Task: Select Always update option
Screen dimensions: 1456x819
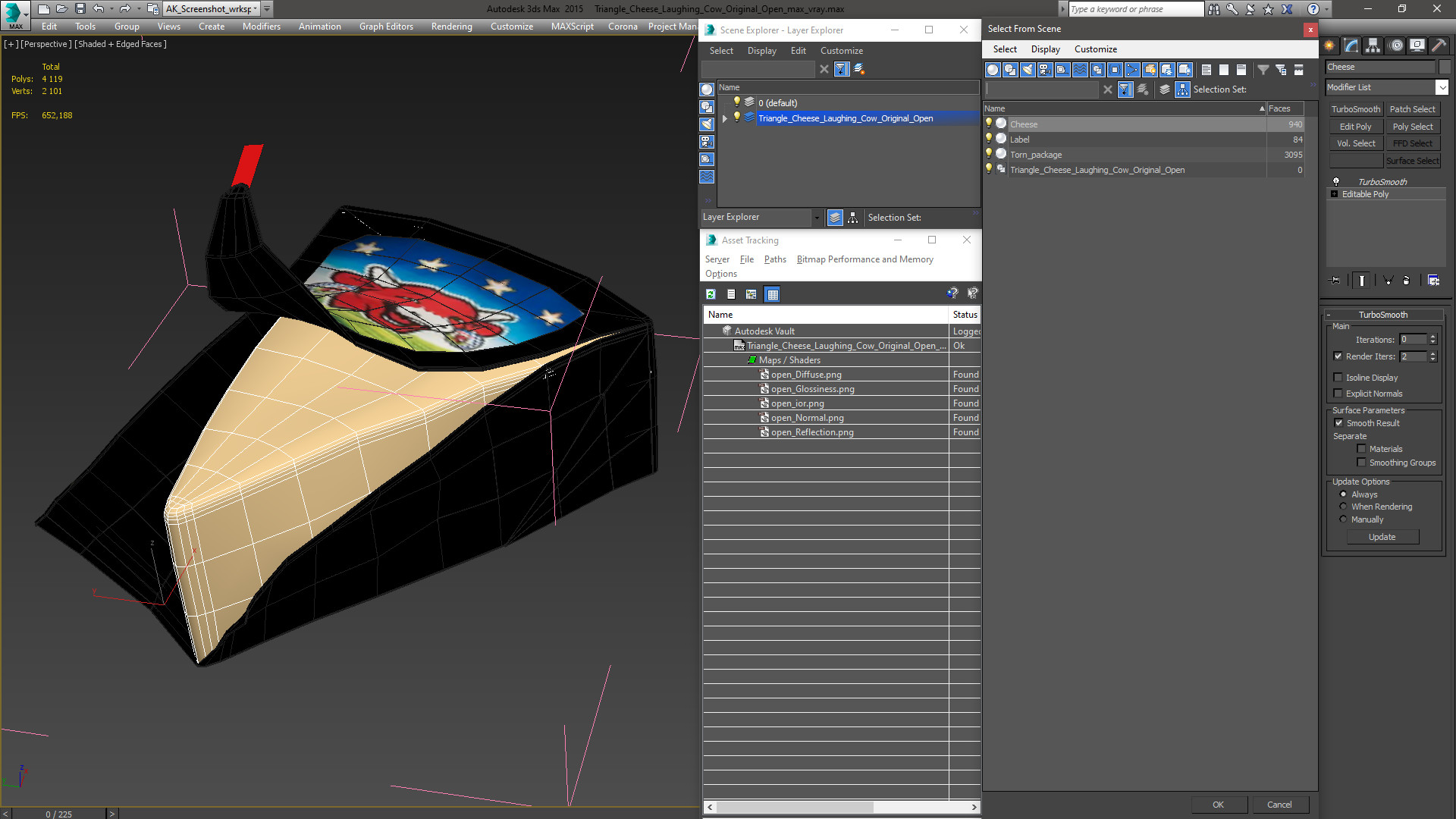Action: pos(1343,494)
